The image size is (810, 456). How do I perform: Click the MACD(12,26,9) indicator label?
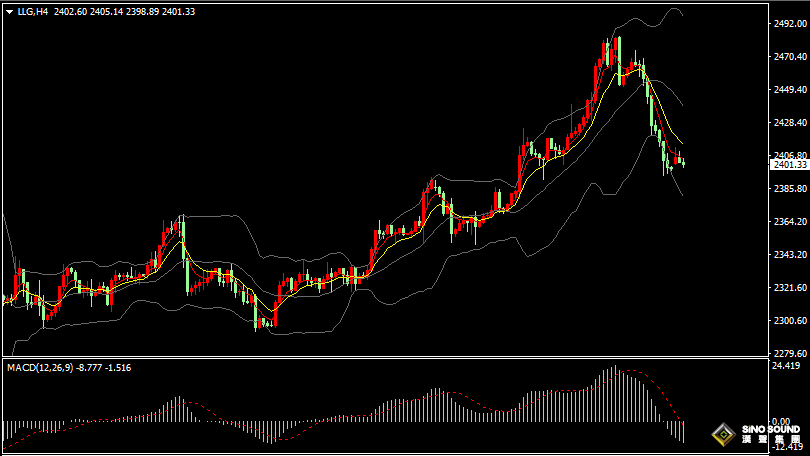39,368
